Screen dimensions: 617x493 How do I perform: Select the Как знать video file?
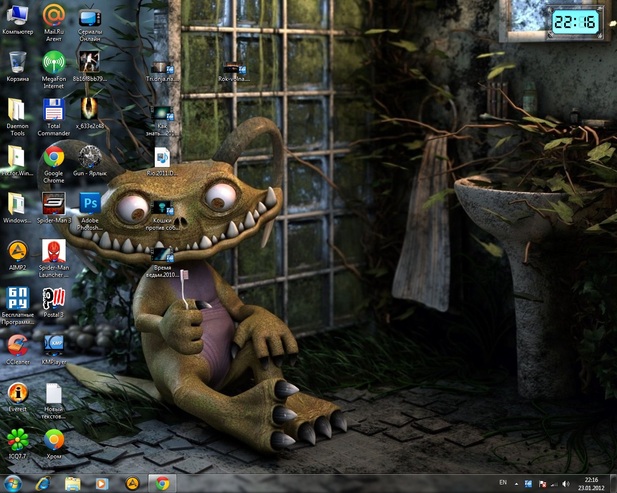tap(162, 121)
